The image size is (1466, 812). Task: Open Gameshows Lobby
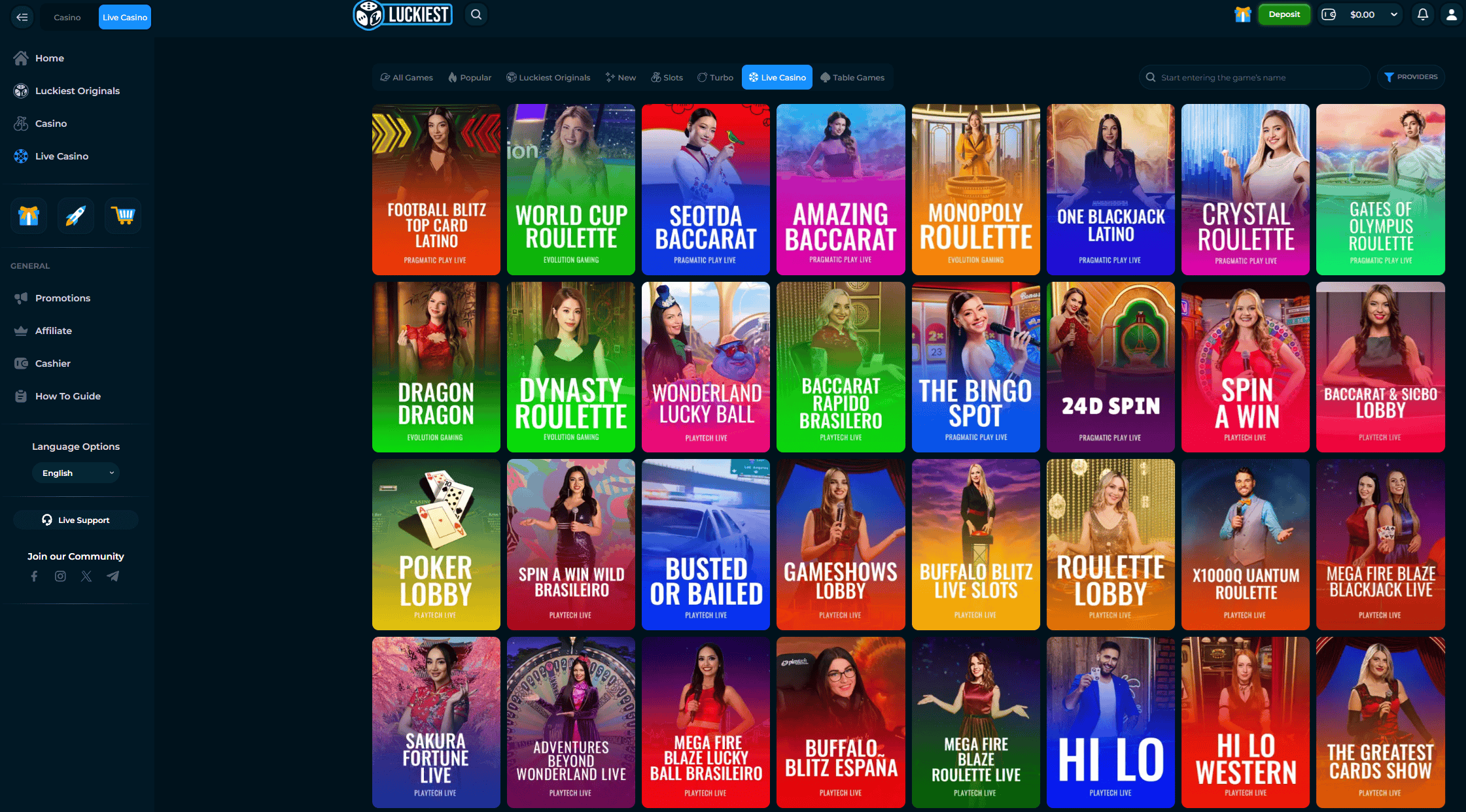click(841, 545)
